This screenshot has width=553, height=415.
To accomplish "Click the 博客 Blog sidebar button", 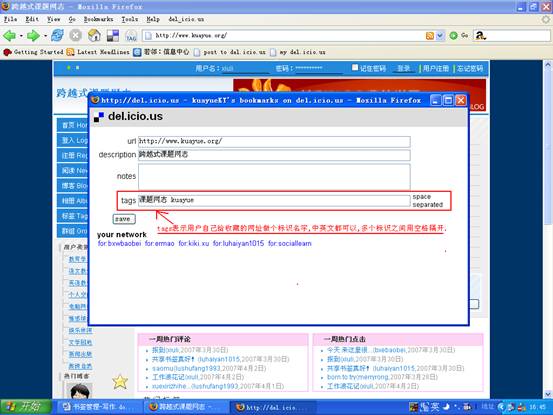I will click(x=73, y=186).
